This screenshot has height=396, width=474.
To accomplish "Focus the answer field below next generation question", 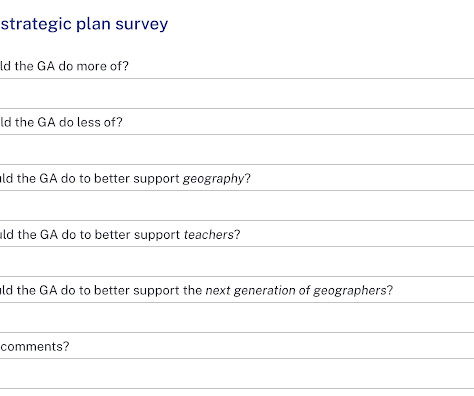I will [x=237, y=318].
